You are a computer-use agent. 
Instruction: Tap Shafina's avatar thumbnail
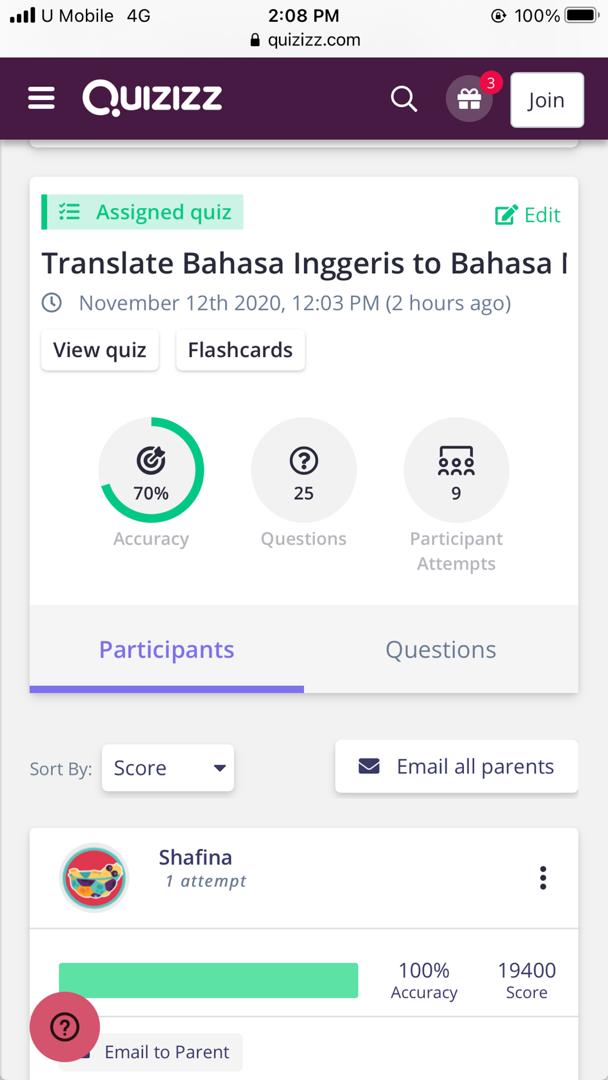click(x=93, y=878)
